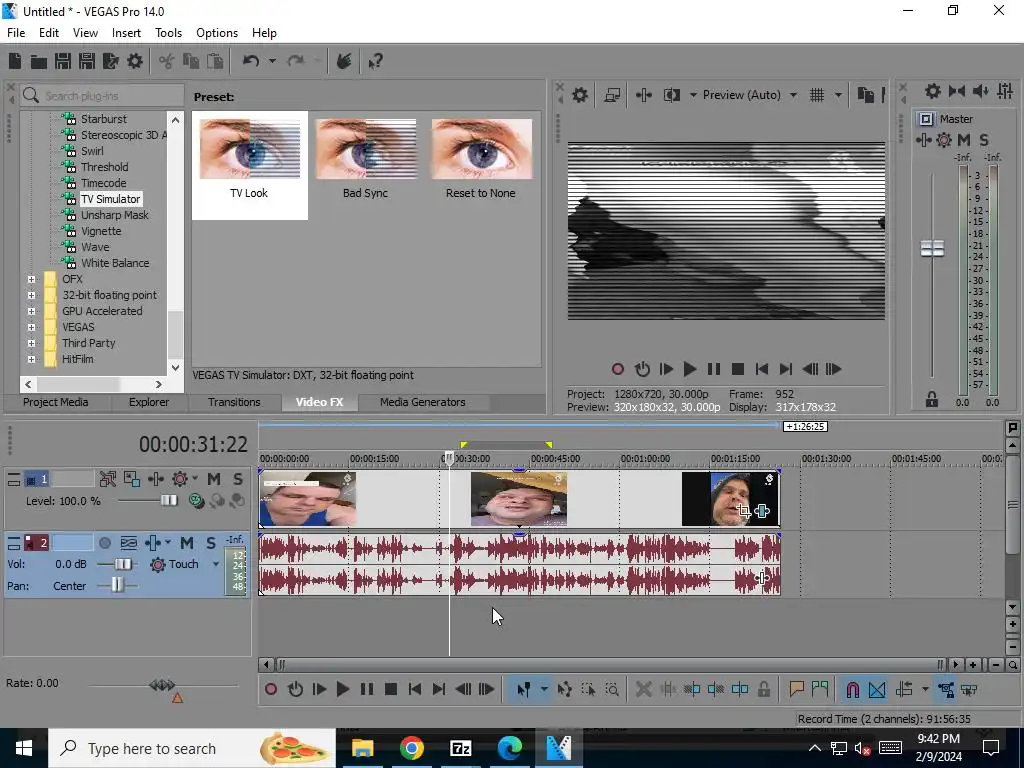Expand the GPU Accelerated folder
Viewport: 1024px width, 768px height.
tap(31, 311)
